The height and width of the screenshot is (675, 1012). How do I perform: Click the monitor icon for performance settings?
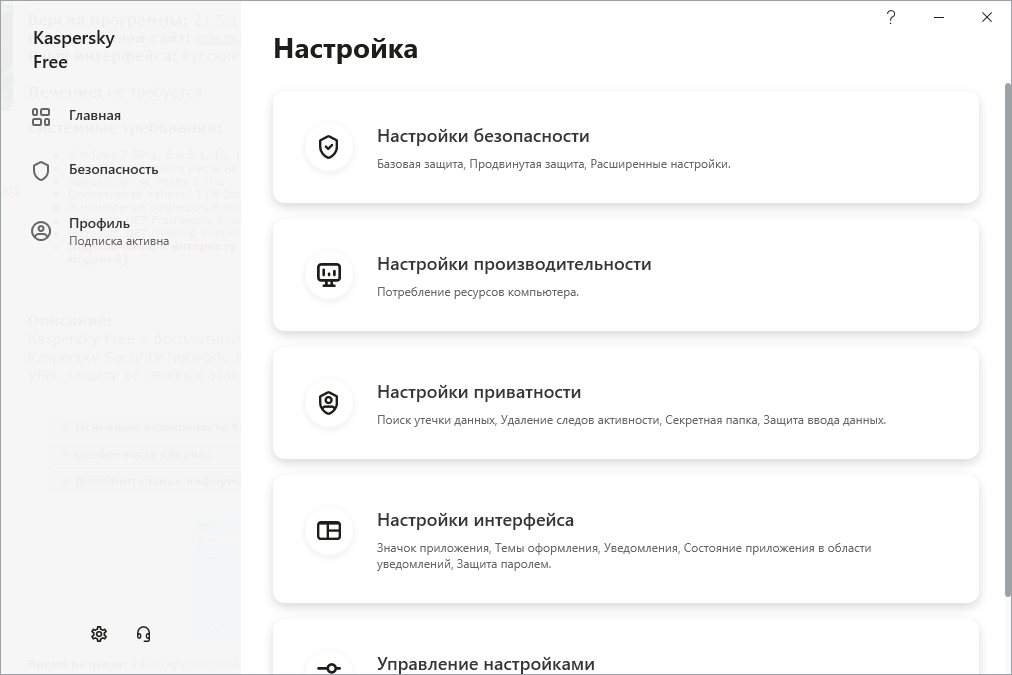click(329, 275)
